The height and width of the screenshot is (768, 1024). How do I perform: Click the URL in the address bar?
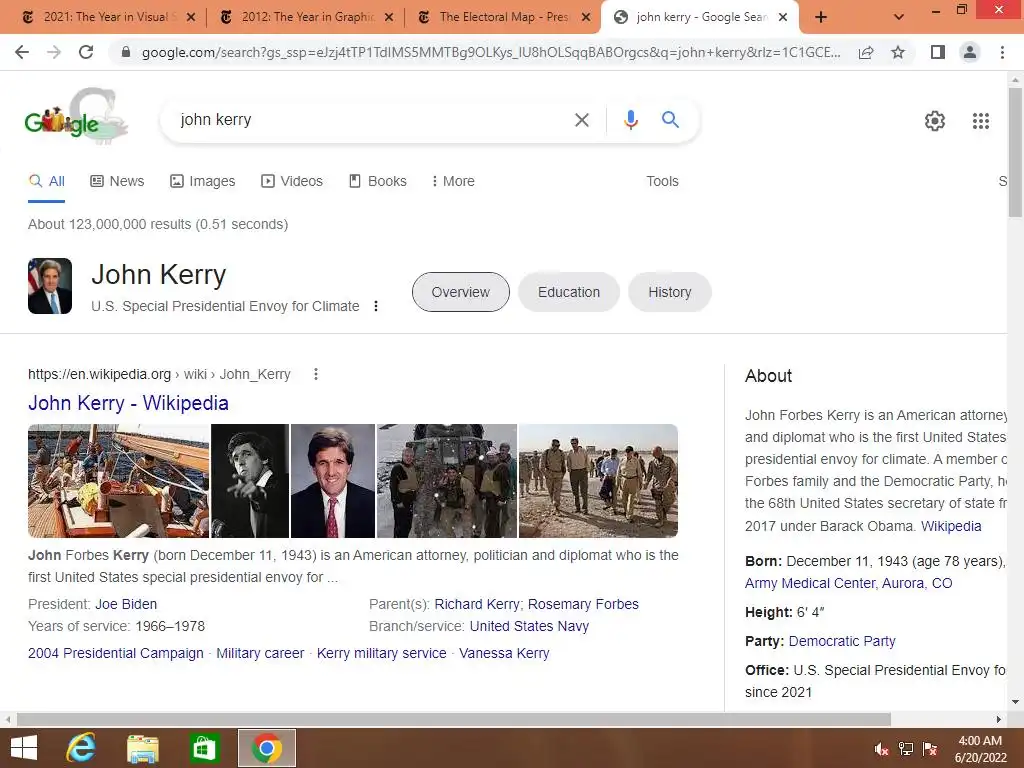coord(490,52)
